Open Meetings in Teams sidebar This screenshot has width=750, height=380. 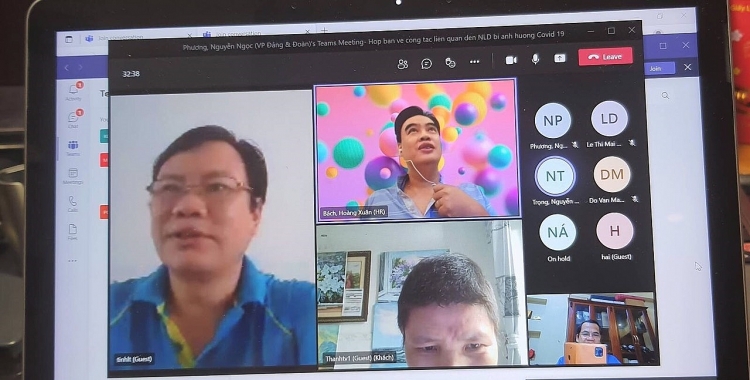tap(73, 176)
